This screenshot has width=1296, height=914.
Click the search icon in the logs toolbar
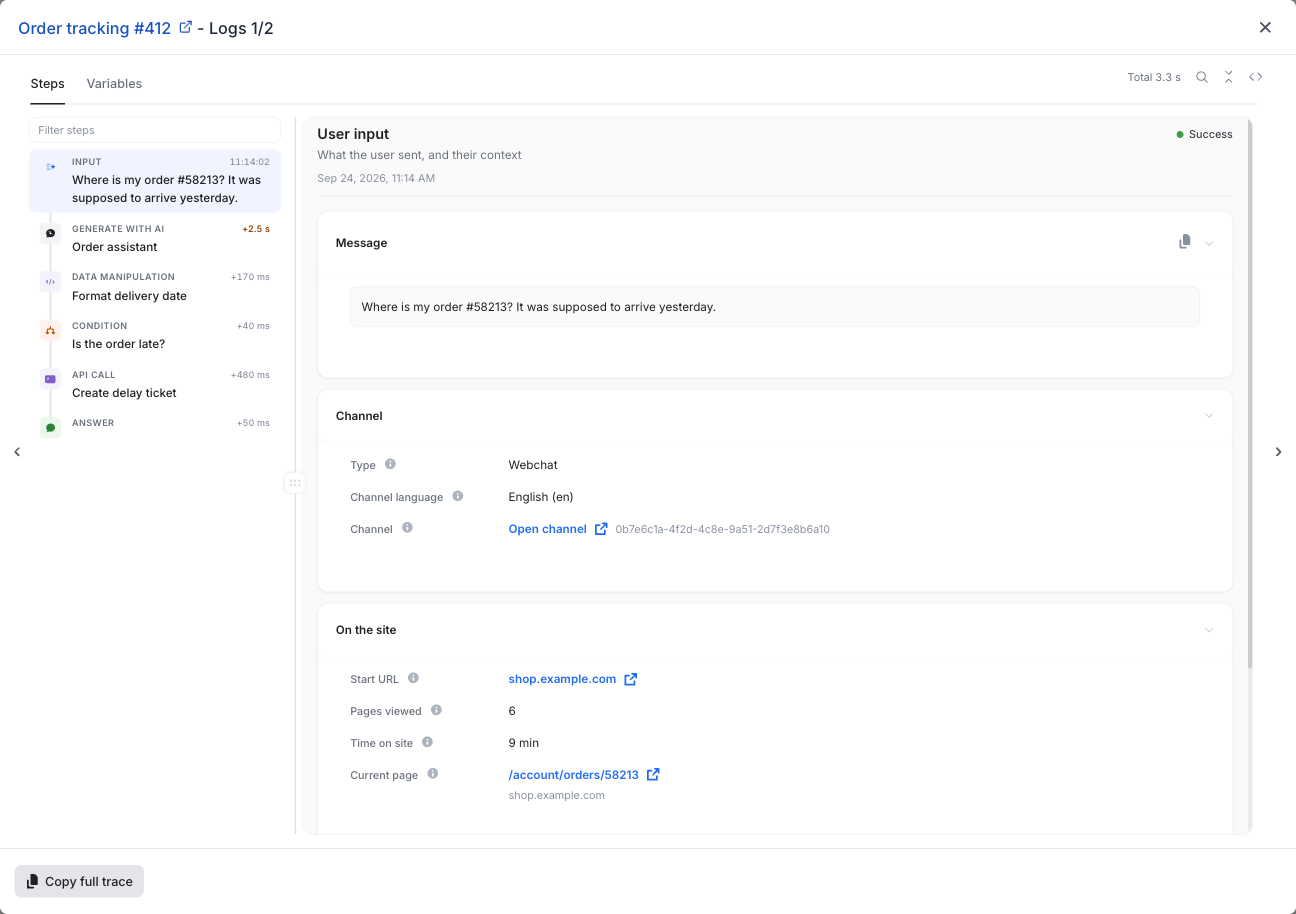pos(1202,77)
